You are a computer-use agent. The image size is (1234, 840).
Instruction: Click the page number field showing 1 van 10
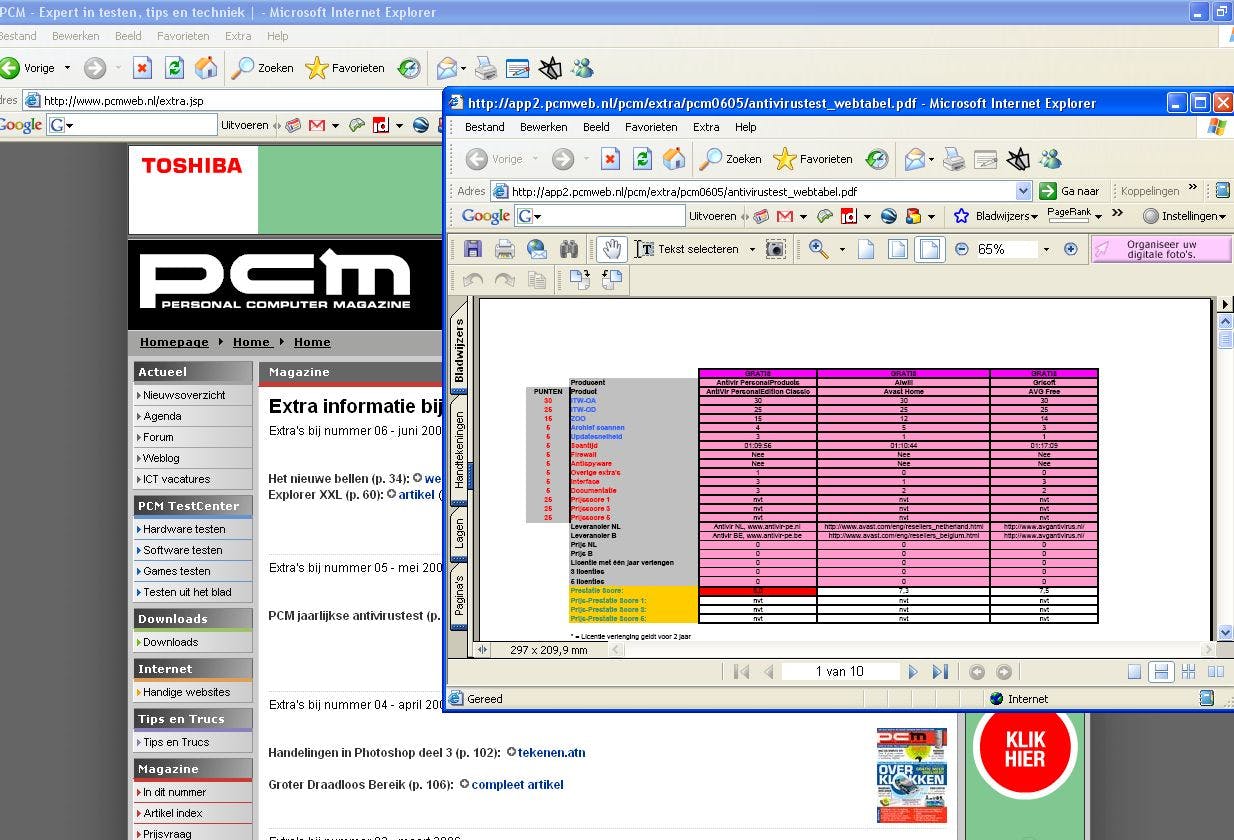(x=841, y=671)
